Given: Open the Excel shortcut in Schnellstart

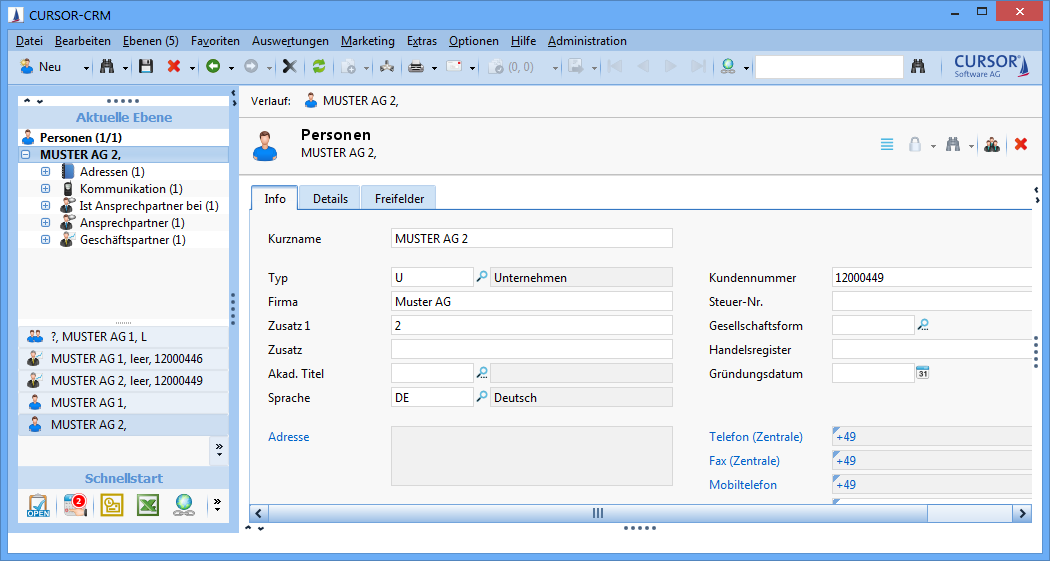Looking at the screenshot, I should pyautogui.click(x=148, y=505).
